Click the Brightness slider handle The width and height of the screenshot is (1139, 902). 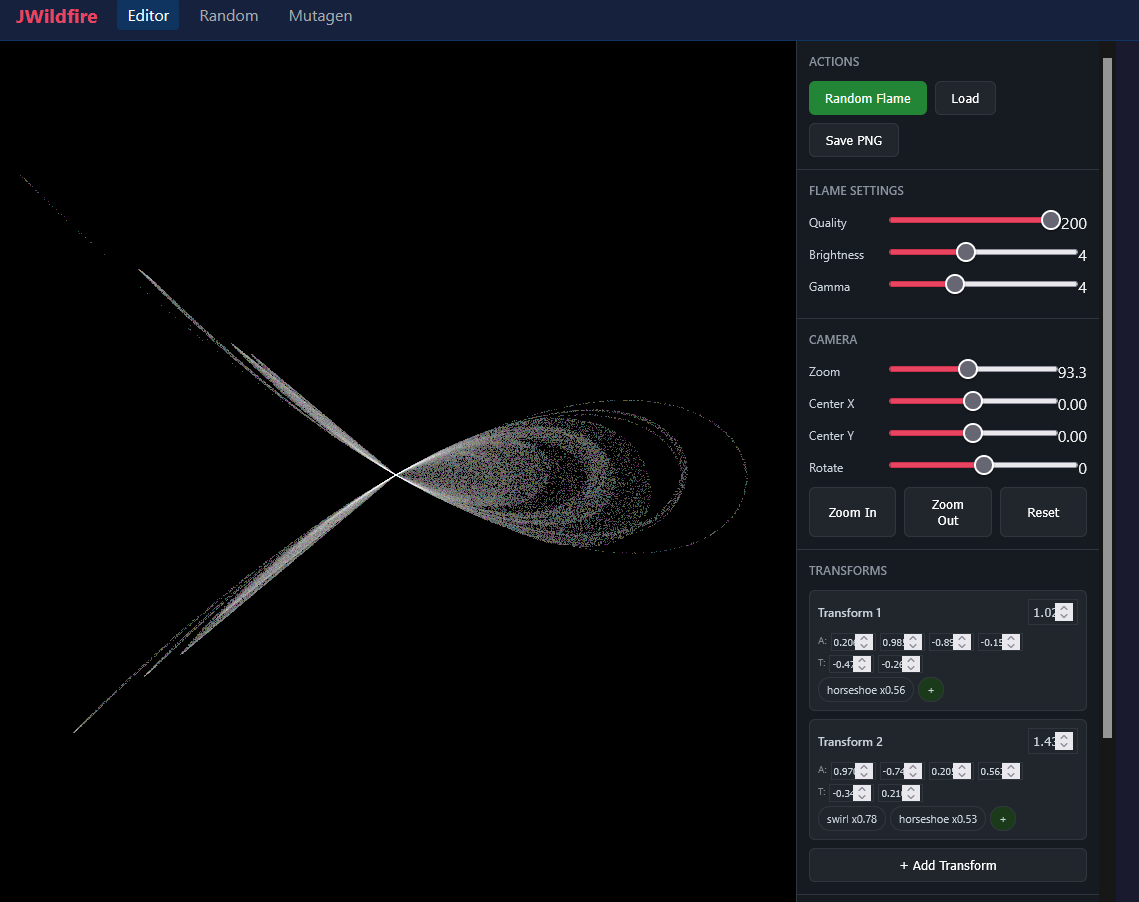pos(965,252)
